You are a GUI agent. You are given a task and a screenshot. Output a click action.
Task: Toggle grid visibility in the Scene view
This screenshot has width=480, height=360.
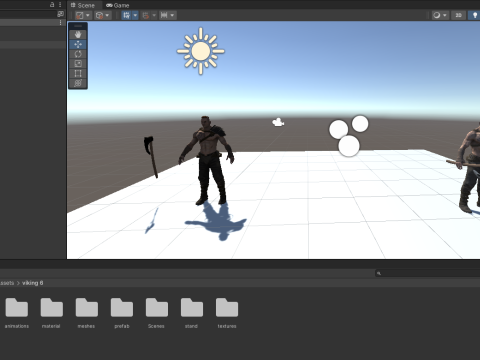tap(126, 15)
